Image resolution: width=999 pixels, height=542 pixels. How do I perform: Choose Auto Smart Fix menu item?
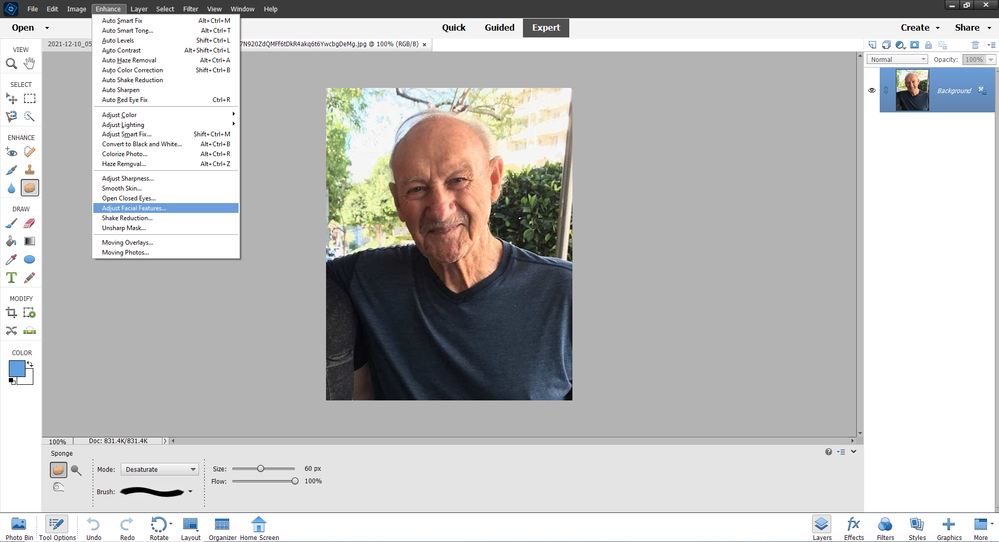(x=166, y=20)
